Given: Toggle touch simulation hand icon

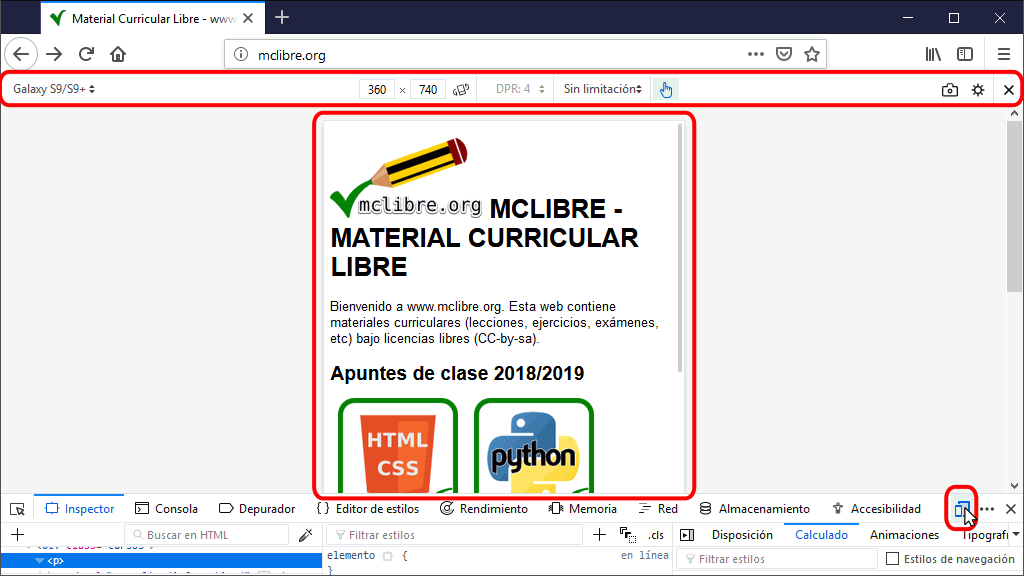Looking at the screenshot, I should pyautogui.click(x=665, y=89).
